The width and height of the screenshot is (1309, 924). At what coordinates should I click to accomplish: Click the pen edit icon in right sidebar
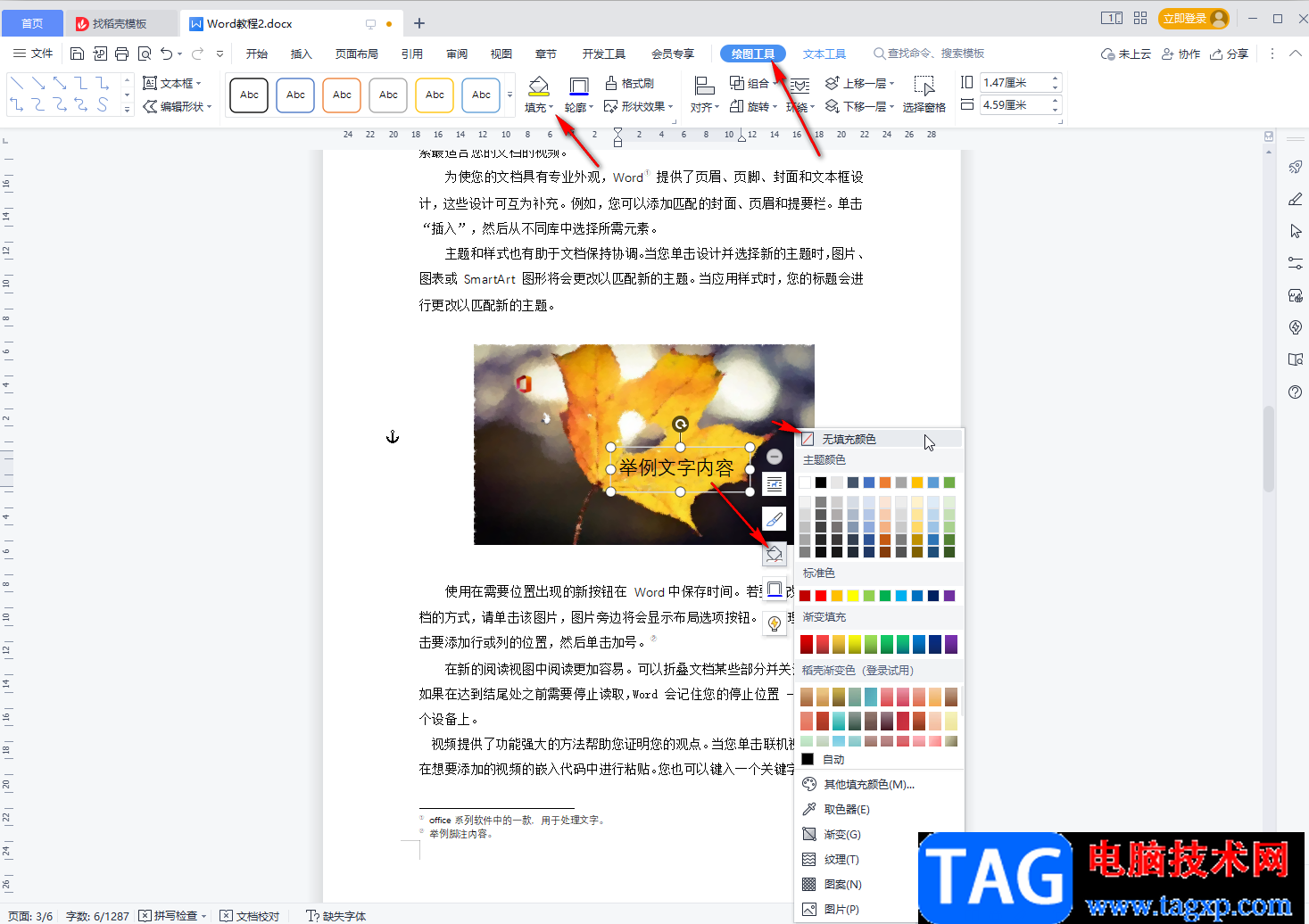click(x=1296, y=199)
